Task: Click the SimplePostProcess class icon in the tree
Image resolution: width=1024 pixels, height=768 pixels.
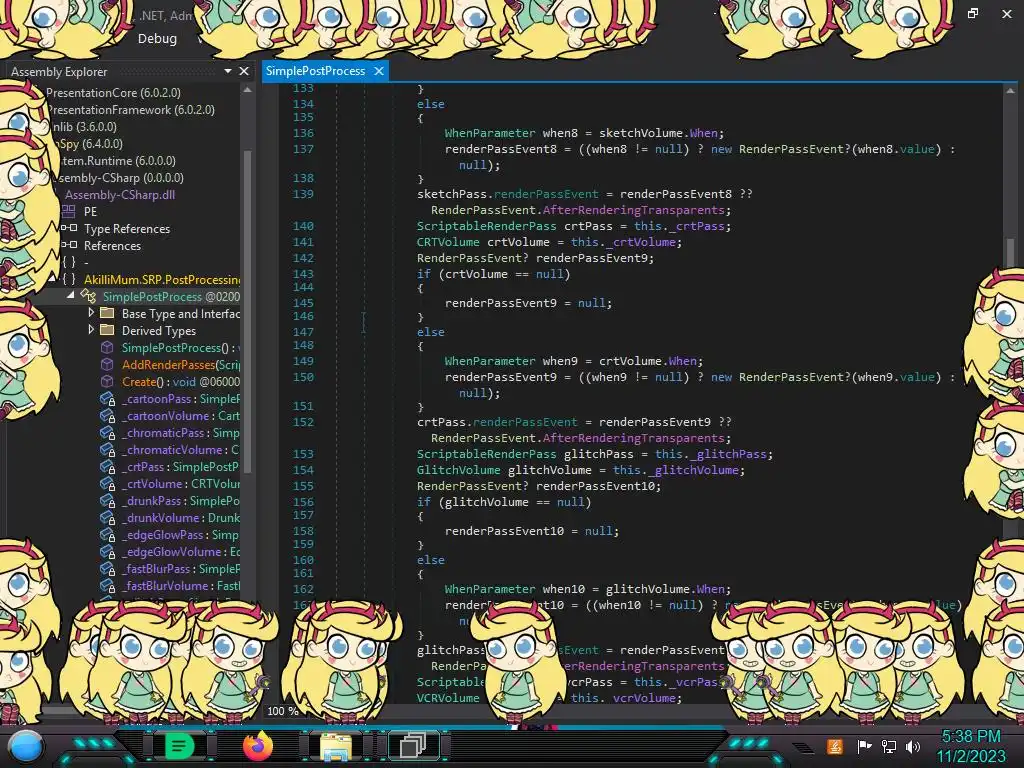Action: click(x=88, y=296)
